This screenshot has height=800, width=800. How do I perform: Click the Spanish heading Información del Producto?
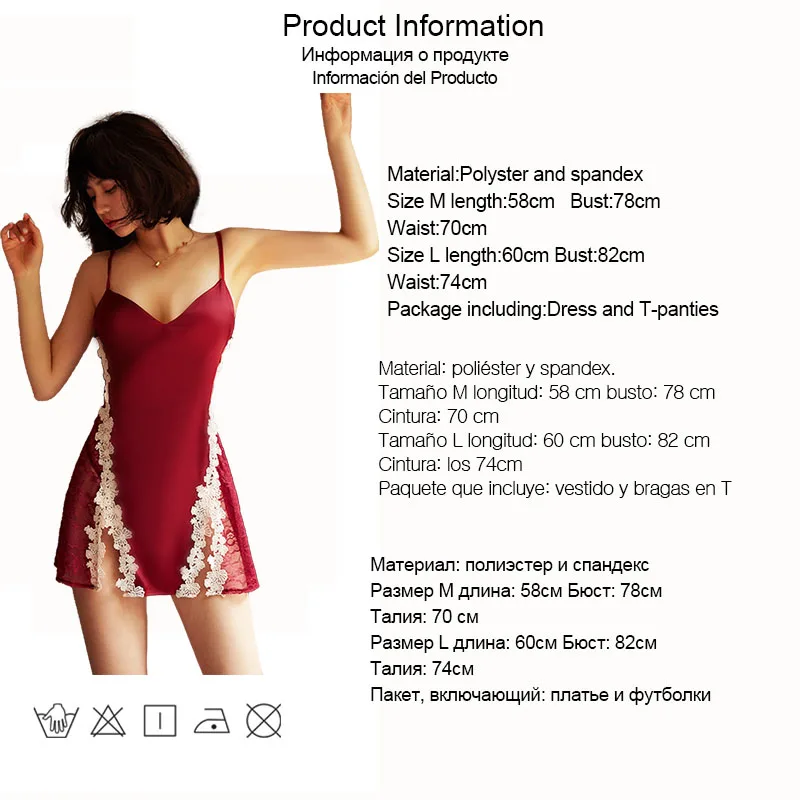(405, 78)
